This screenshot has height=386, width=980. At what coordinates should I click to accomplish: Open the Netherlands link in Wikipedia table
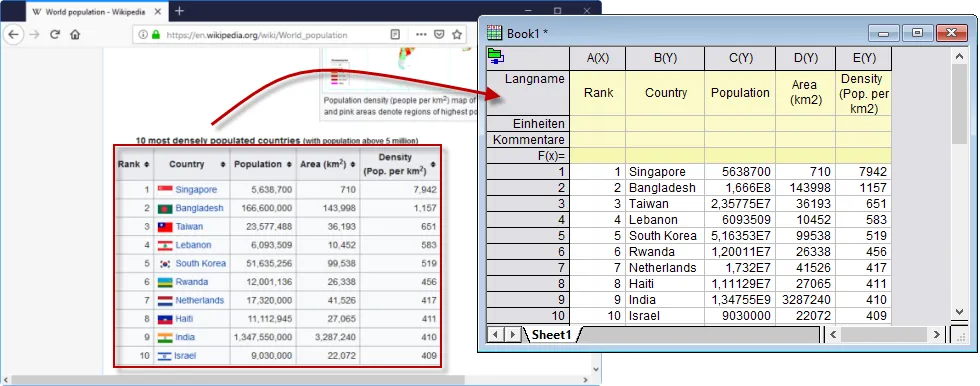tap(199, 300)
